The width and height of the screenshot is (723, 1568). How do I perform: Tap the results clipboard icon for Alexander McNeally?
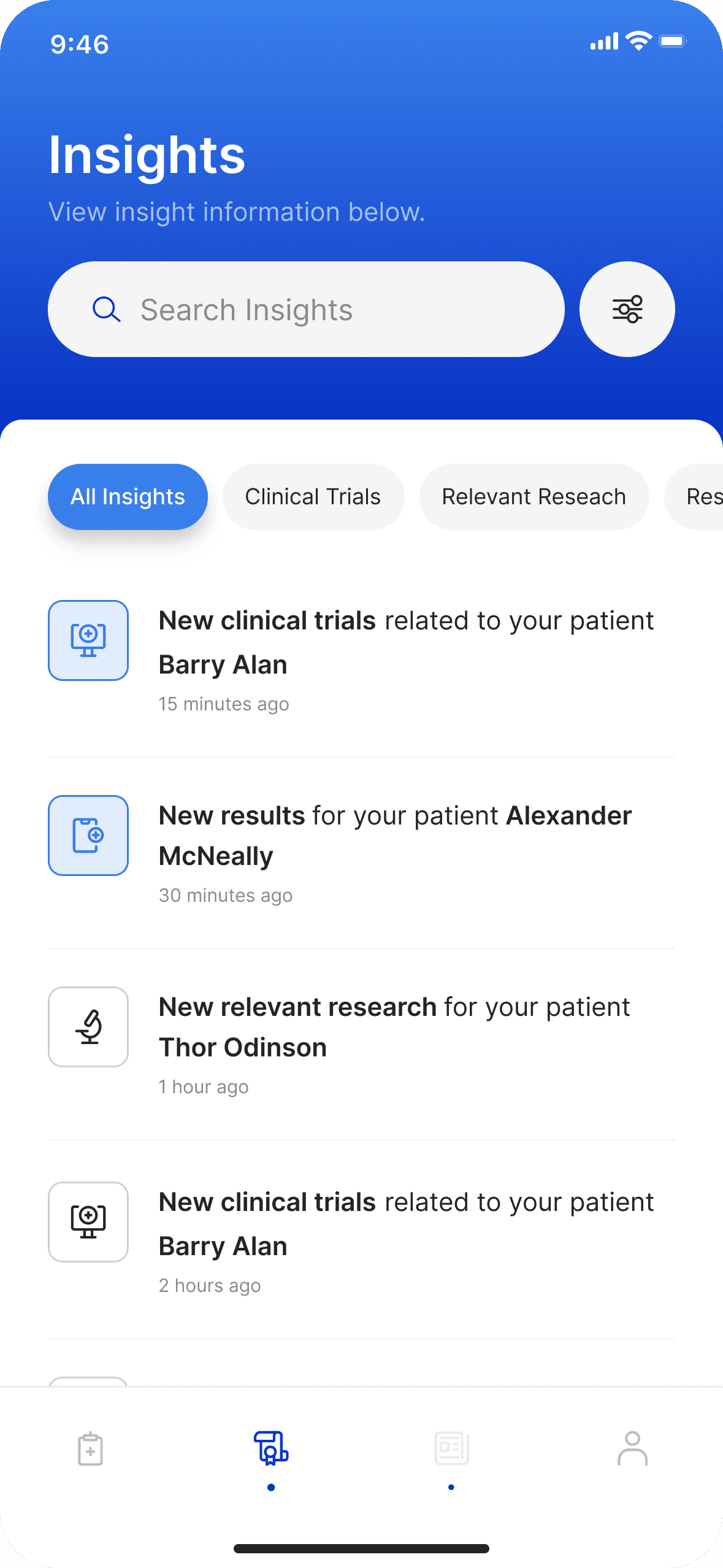88,836
